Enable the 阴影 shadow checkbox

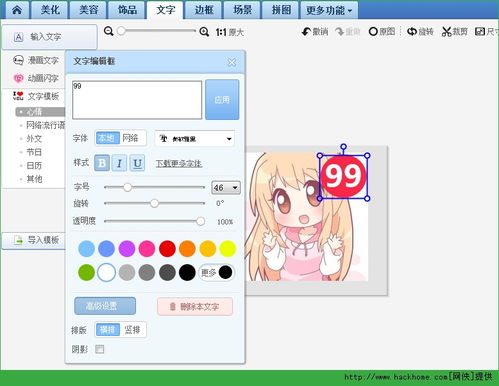pyautogui.click(x=99, y=349)
